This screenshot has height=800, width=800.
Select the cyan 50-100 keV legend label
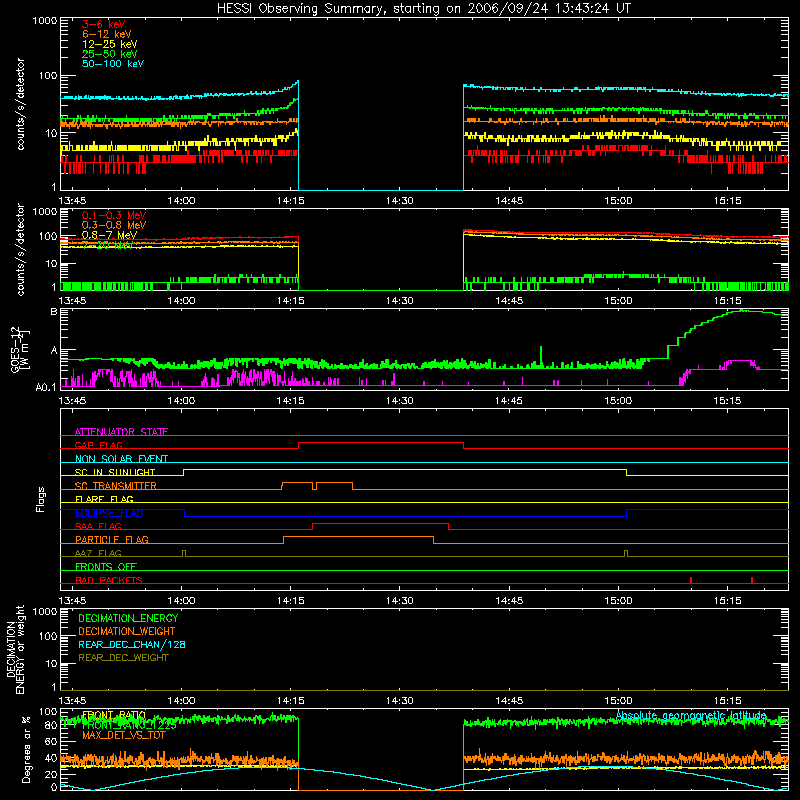click(113, 64)
